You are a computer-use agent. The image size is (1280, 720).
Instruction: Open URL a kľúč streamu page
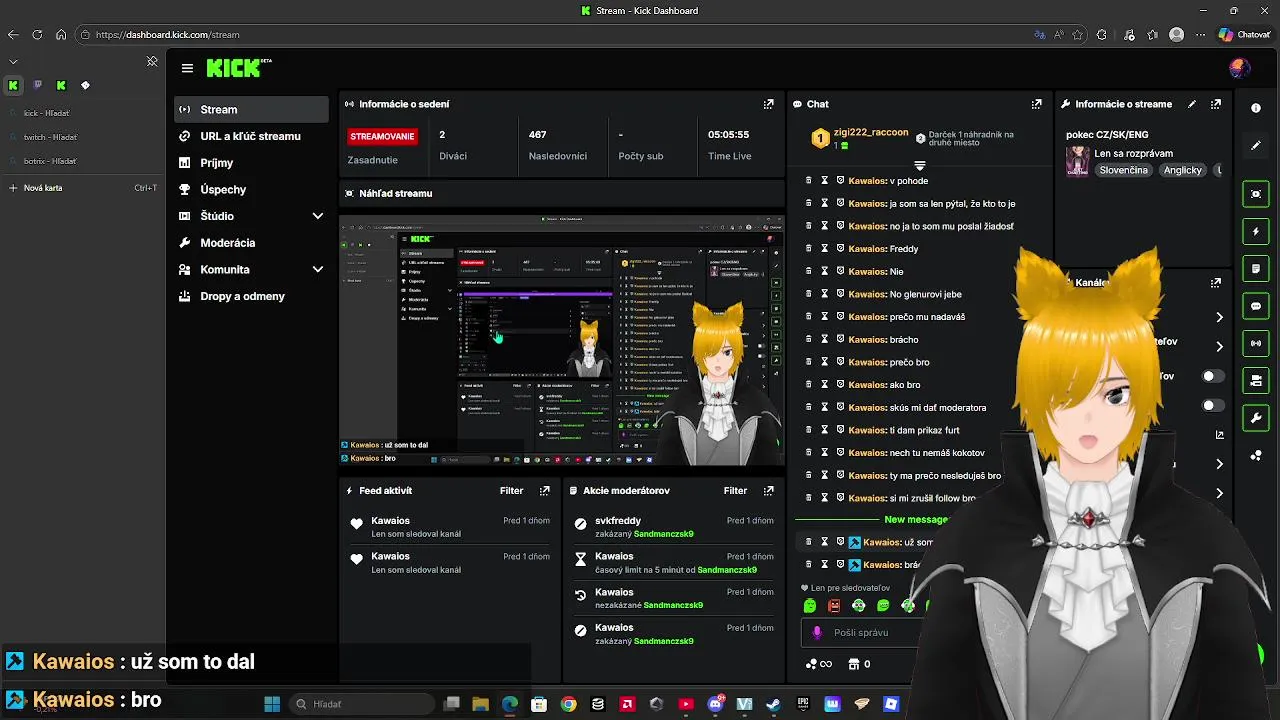(250, 136)
